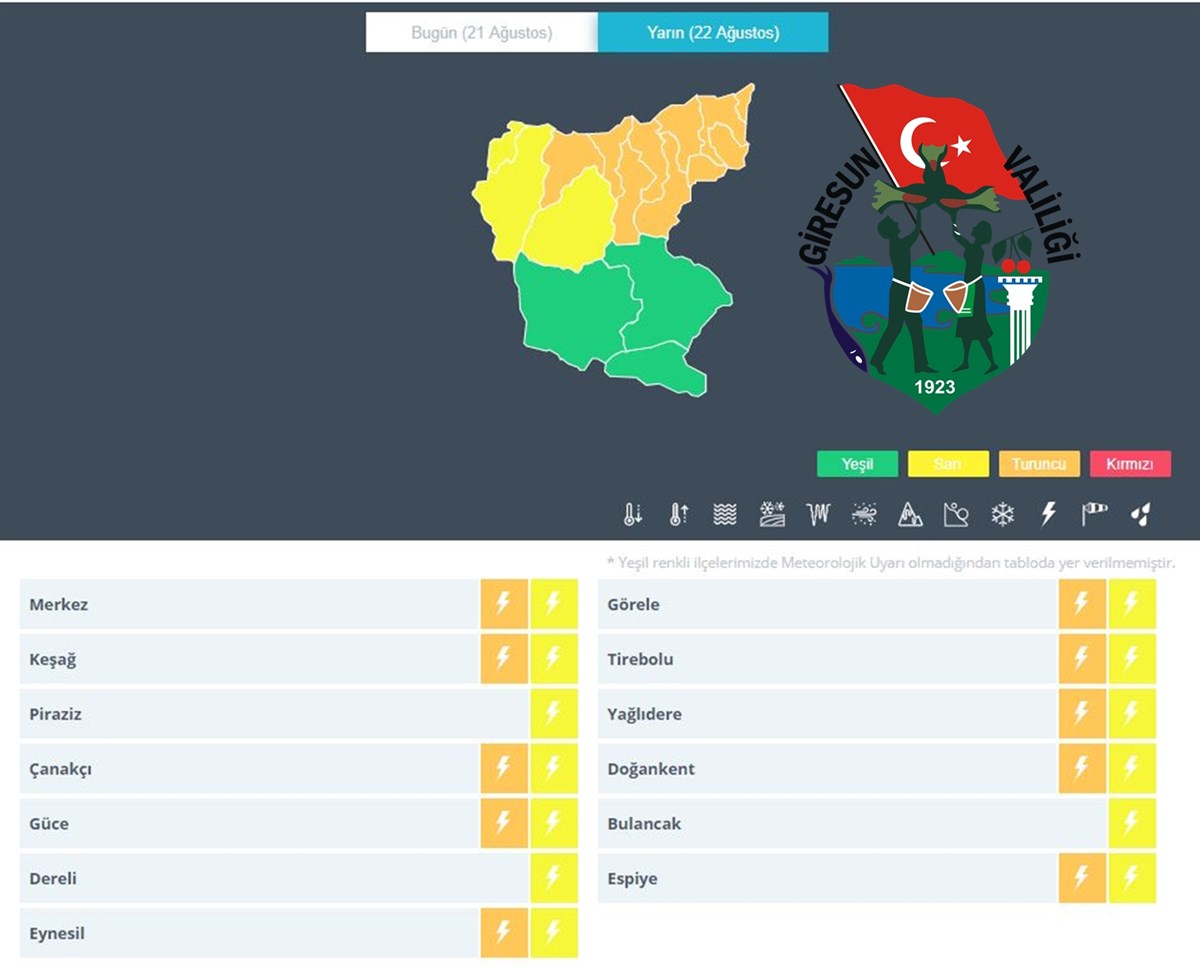Select the snow-covered ground frost icon

coord(772,514)
